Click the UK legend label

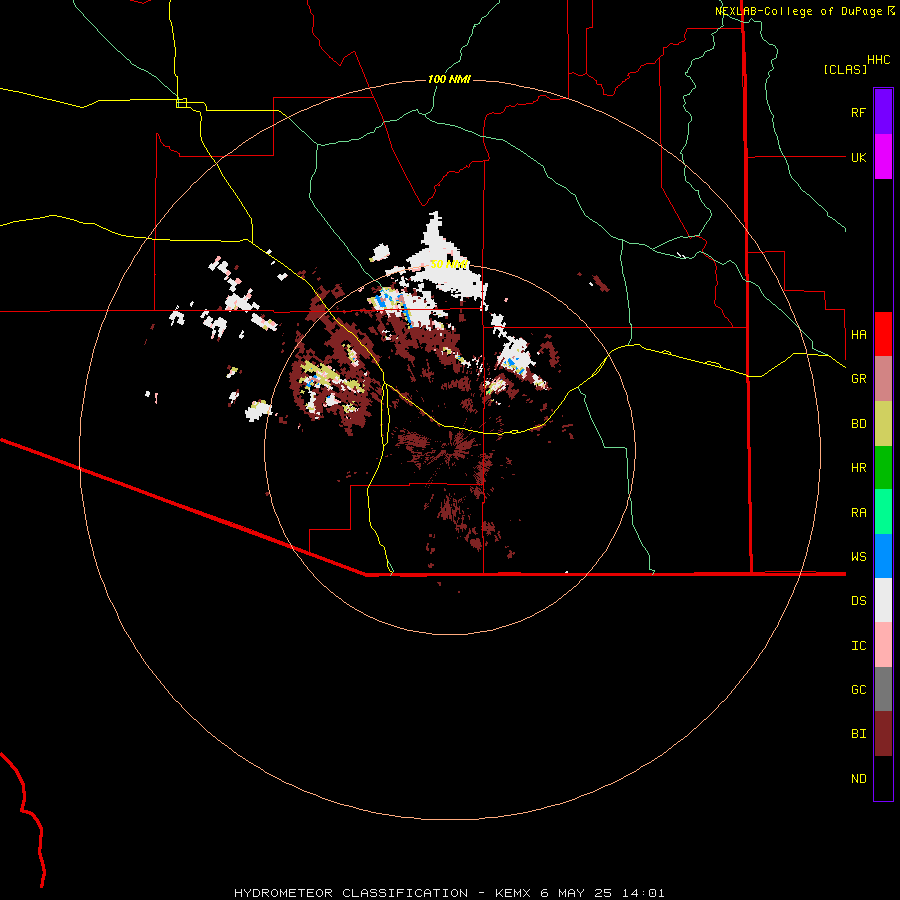858,157
